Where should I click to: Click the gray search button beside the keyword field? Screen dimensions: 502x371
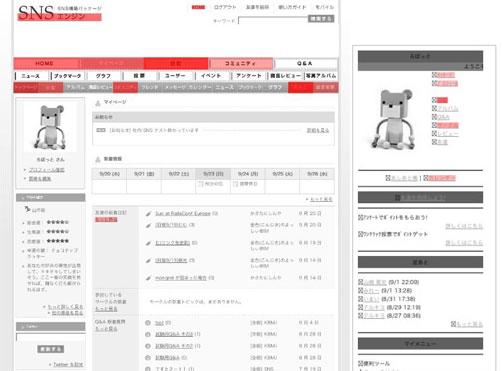point(321,19)
